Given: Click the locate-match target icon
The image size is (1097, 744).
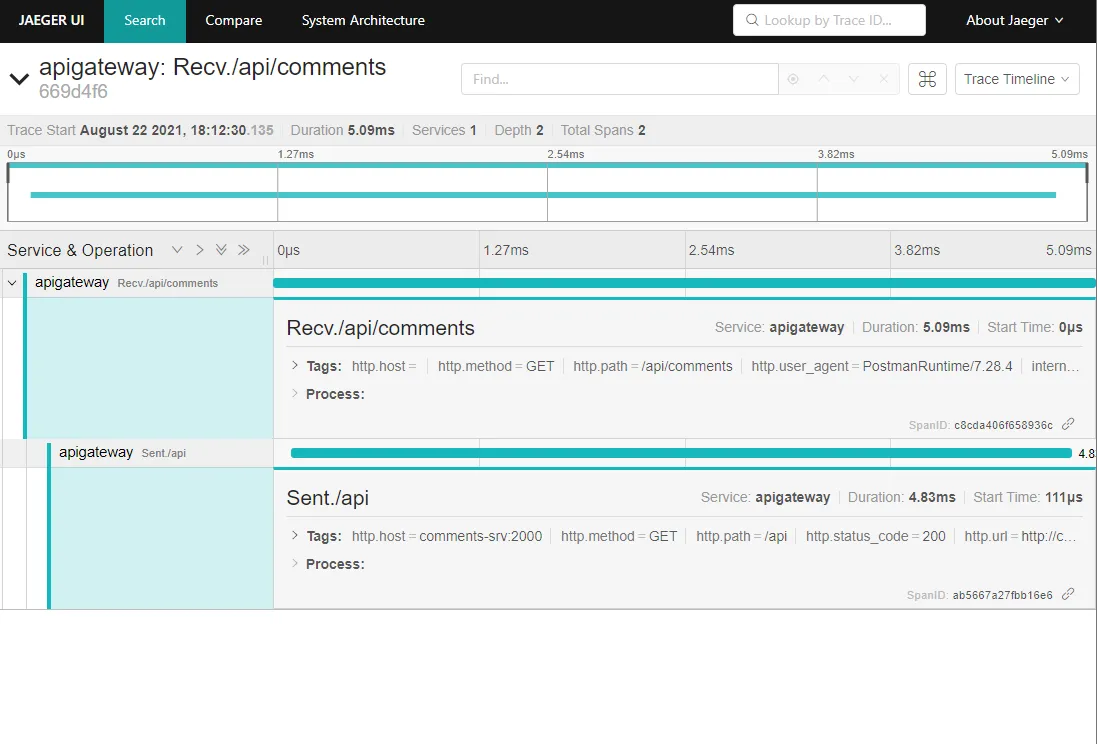Looking at the screenshot, I should click(x=793, y=79).
